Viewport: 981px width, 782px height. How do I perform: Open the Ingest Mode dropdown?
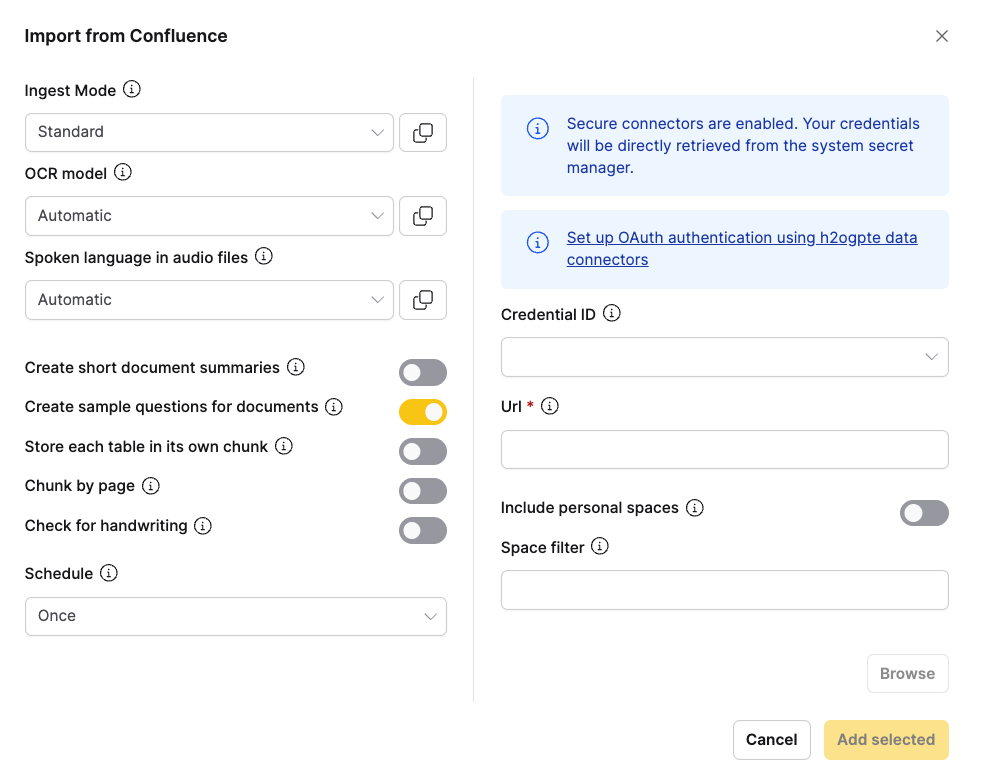coord(209,132)
